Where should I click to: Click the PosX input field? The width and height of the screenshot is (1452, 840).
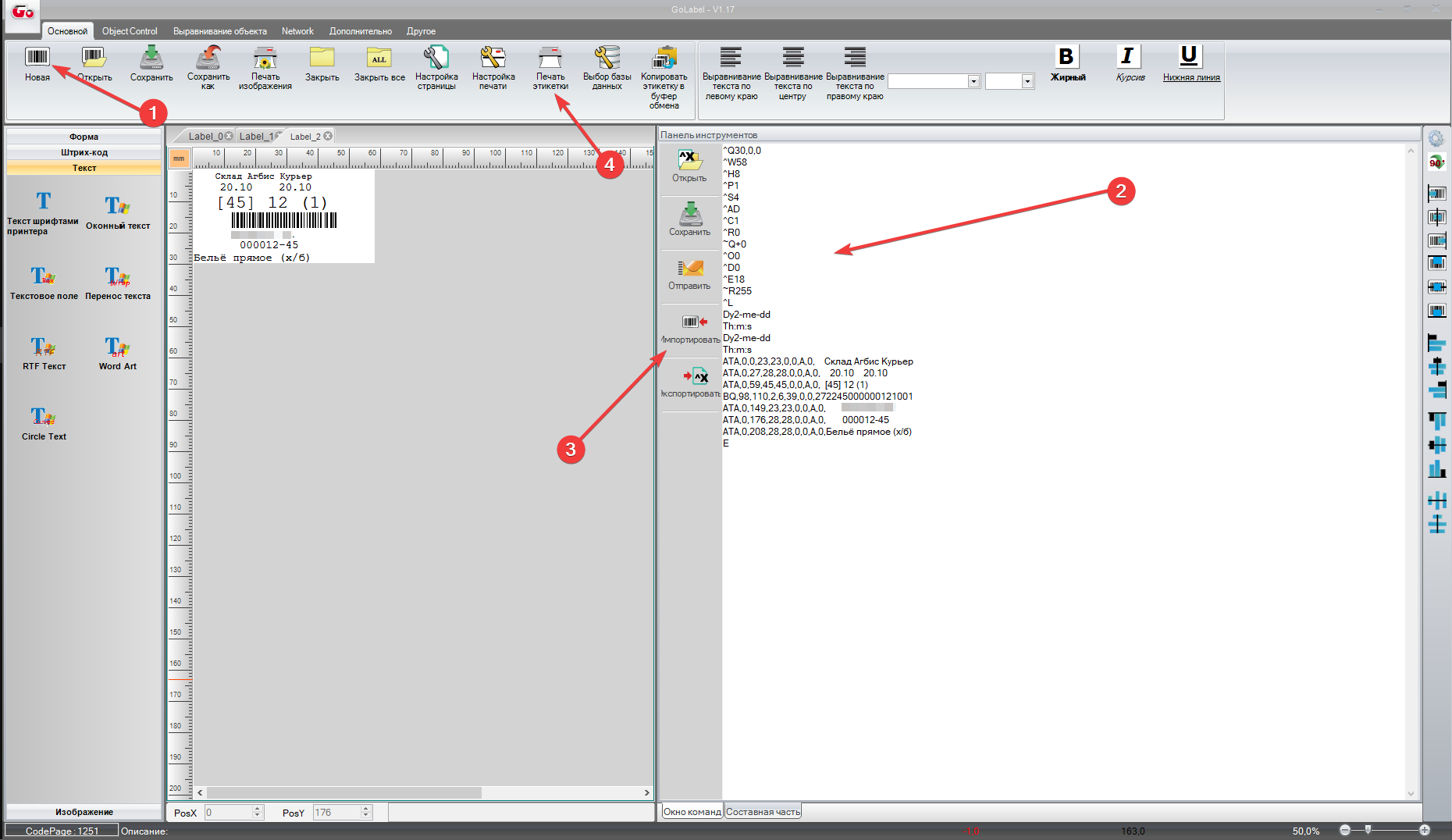tap(229, 813)
